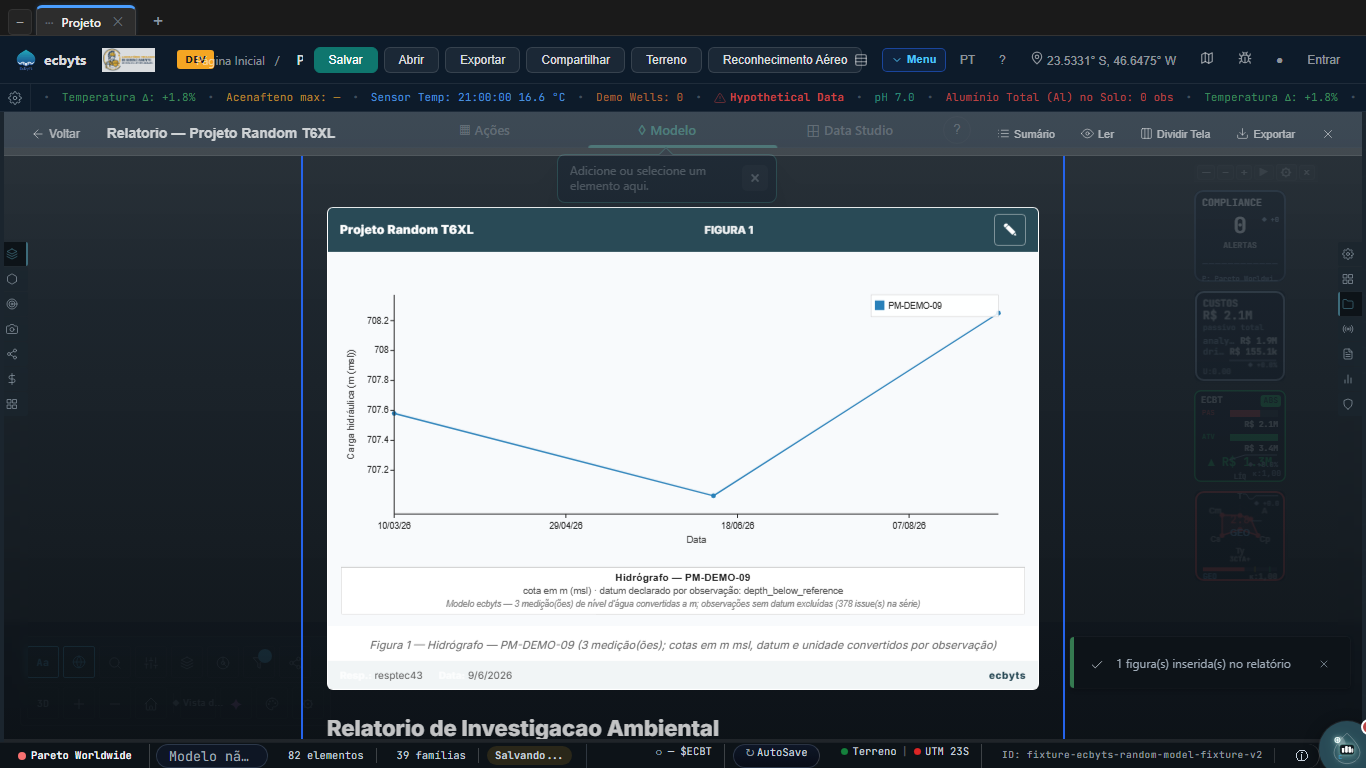Open the map view icon in header
Viewport: 1366px width, 768px height.
tap(1207, 59)
